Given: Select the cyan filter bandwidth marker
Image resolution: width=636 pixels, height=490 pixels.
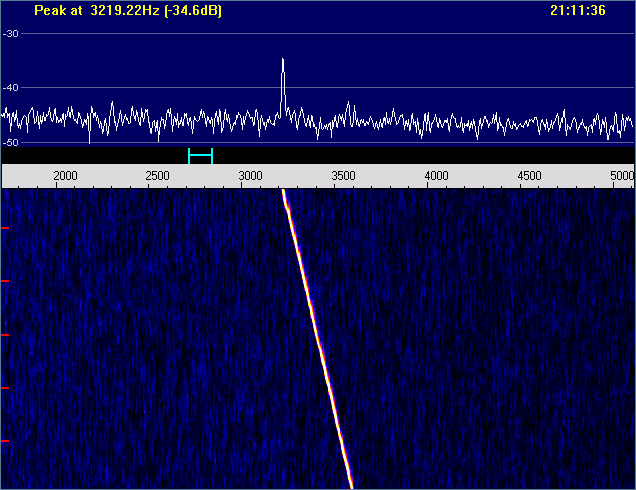Looking at the screenshot, I should pos(200,156).
